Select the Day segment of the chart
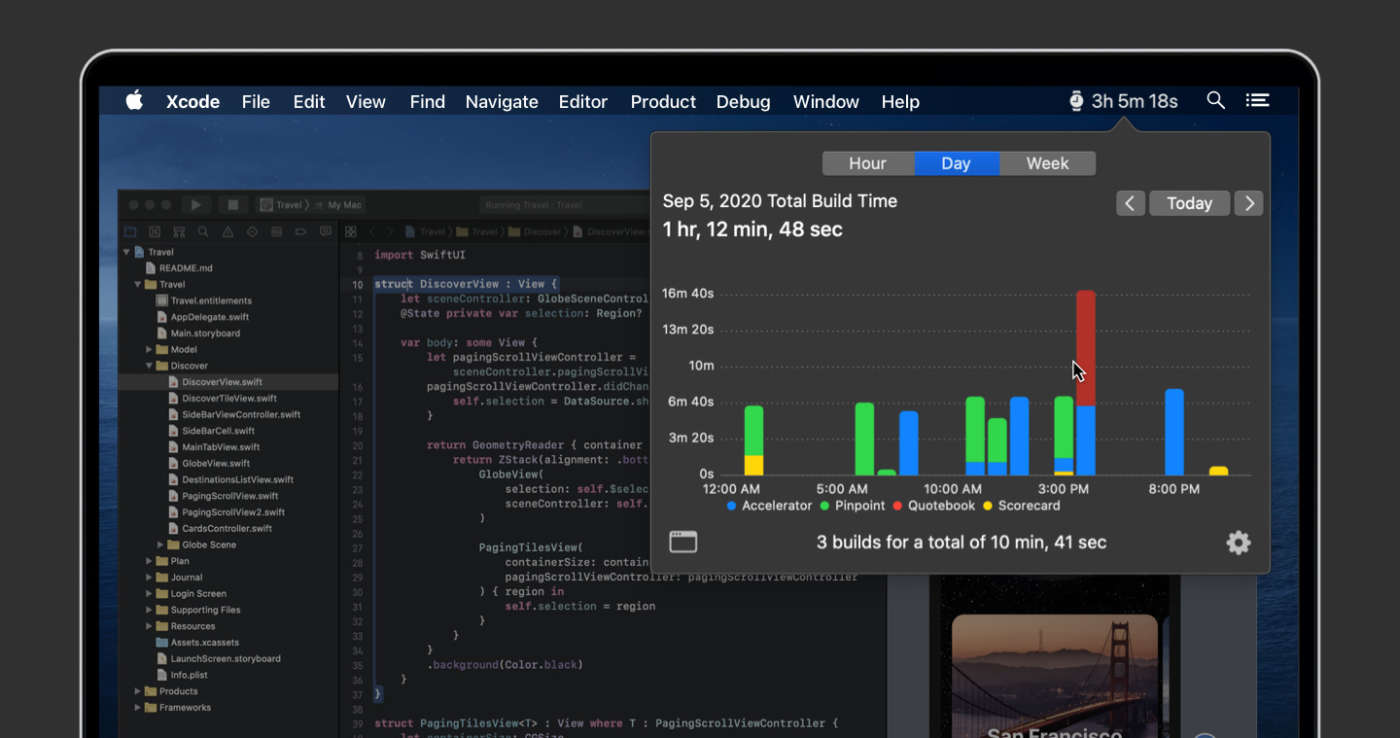This screenshot has height=738, width=1400. click(956, 164)
